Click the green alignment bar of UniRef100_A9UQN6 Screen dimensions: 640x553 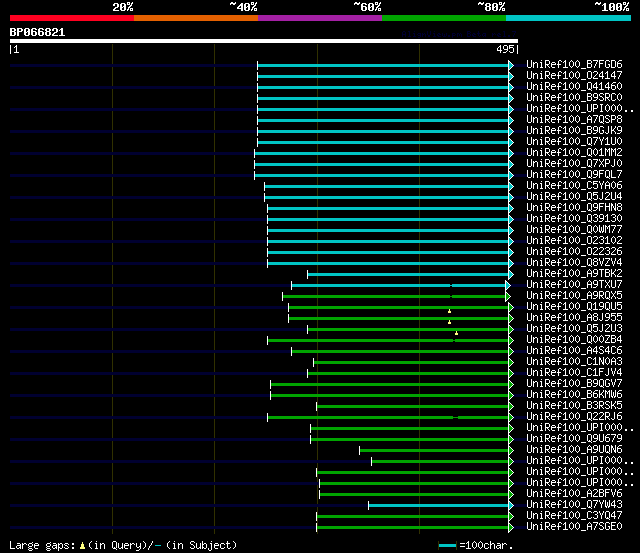point(434,451)
